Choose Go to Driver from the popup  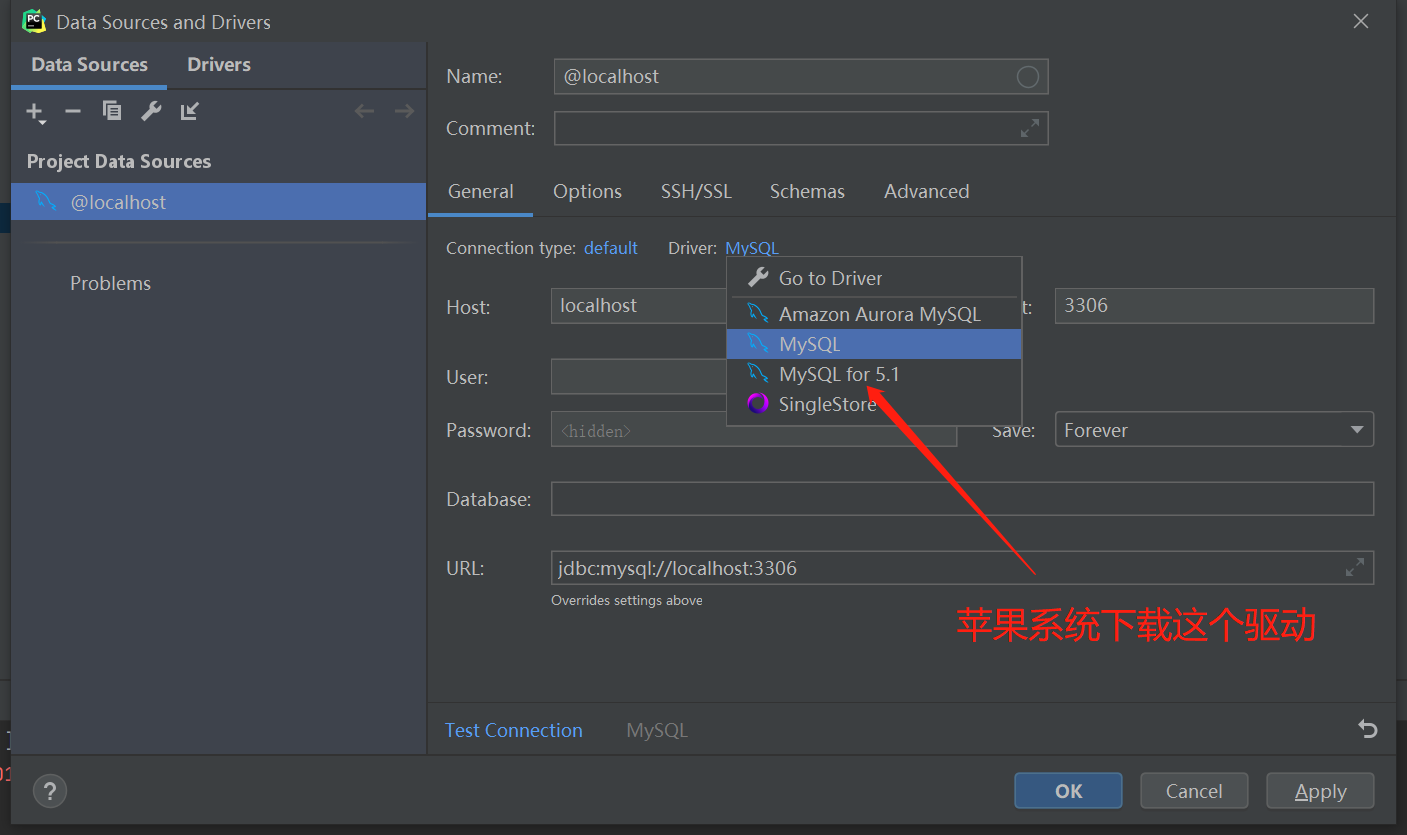click(876, 278)
